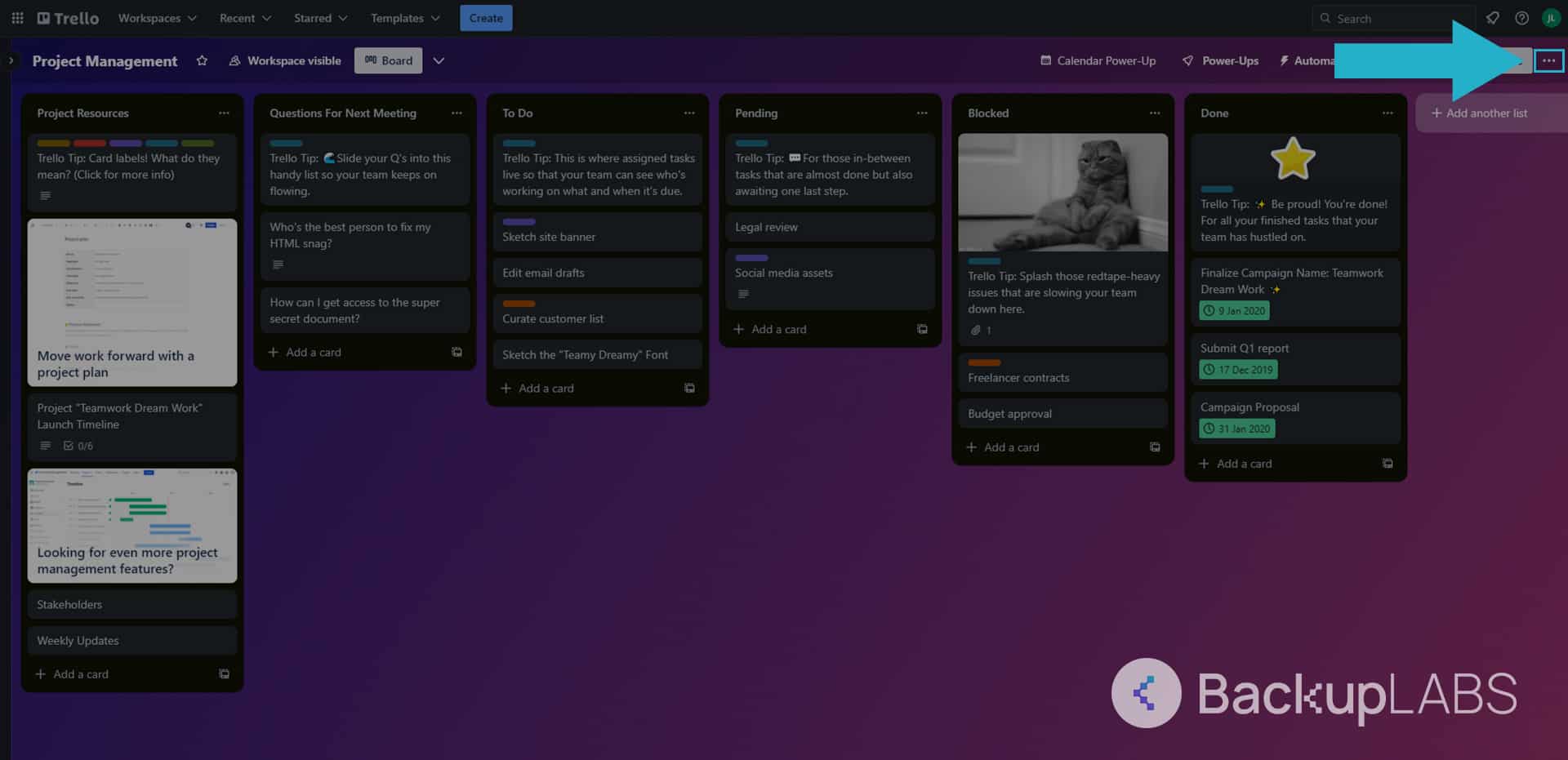Add a card to Project Resources
Screen dimensions: 1568x760
72,674
